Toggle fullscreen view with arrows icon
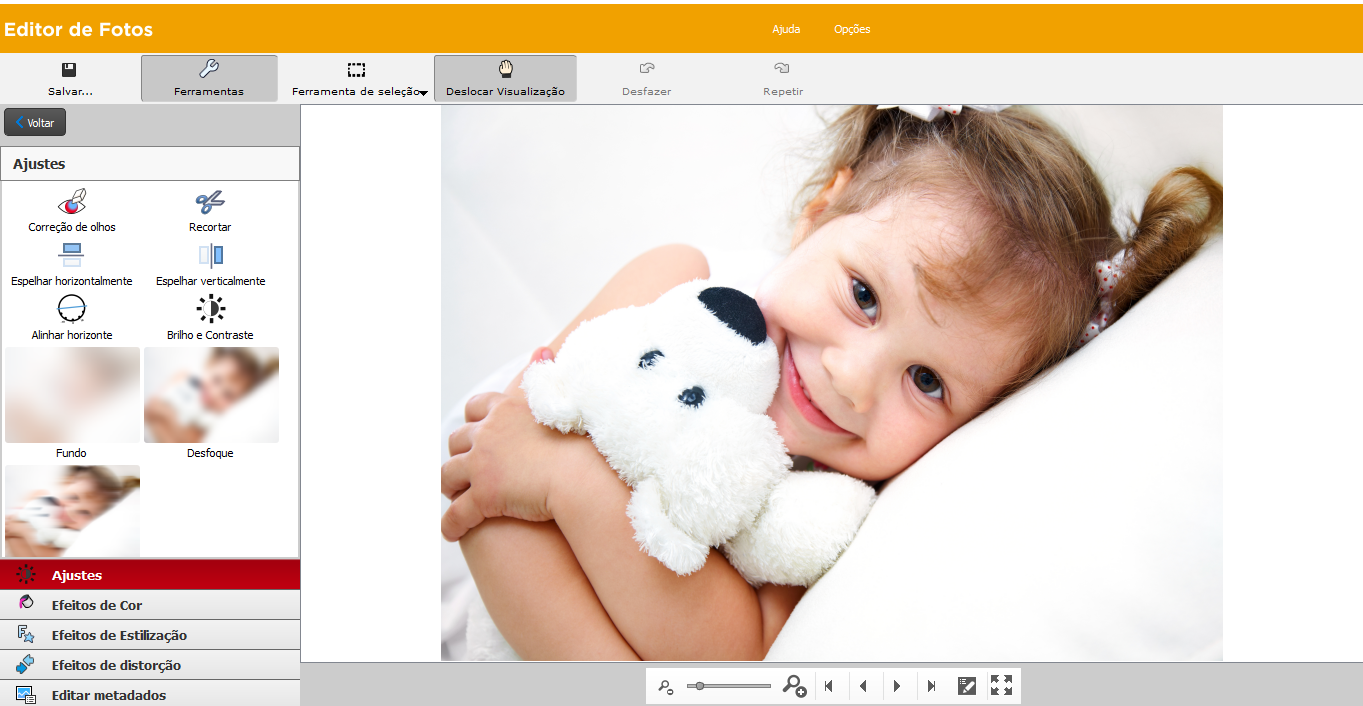The image size is (1363, 706). [x=1001, y=685]
